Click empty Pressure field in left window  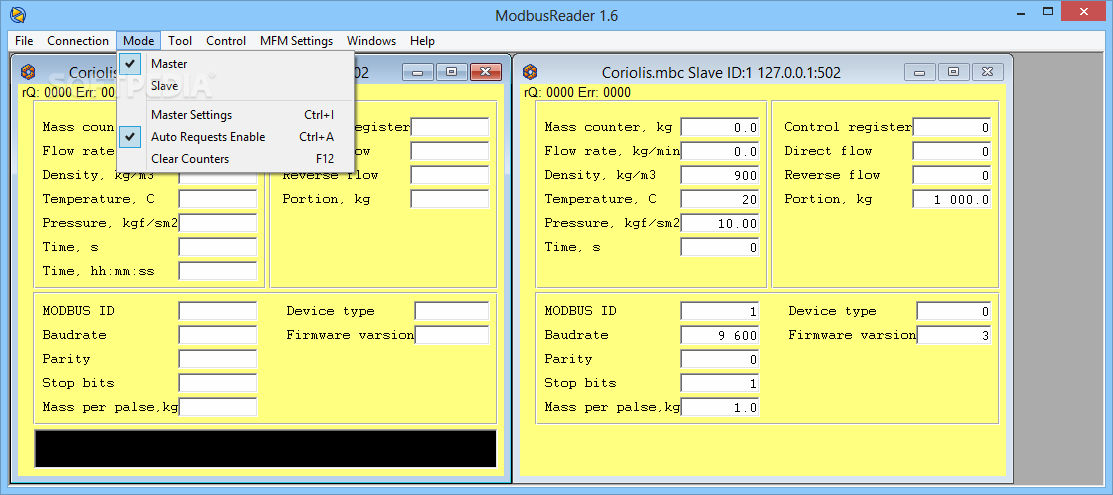click(x=218, y=224)
